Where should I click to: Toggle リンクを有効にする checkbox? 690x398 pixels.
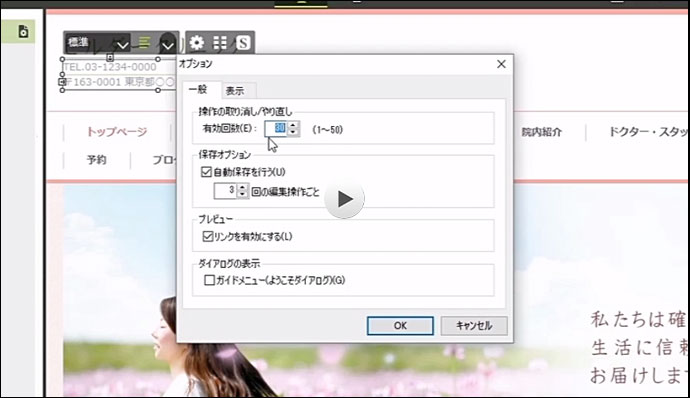coord(208,236)
